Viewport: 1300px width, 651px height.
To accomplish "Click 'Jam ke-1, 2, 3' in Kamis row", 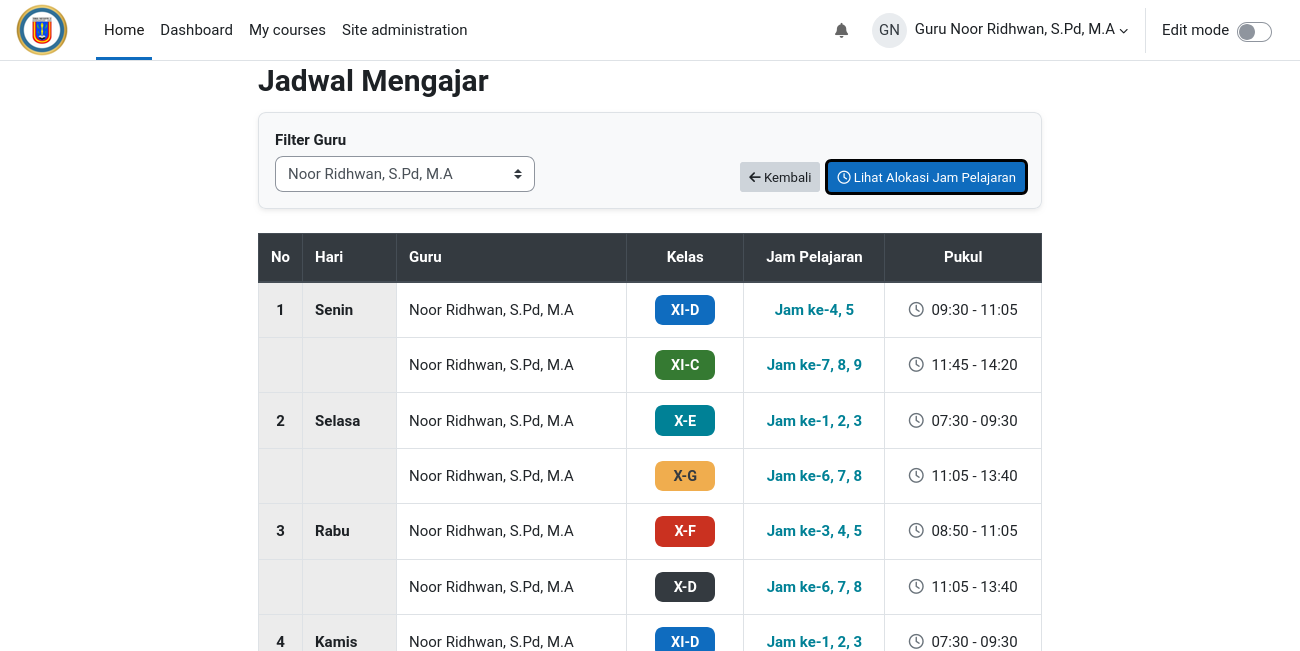I will click(x=814, y=642).
